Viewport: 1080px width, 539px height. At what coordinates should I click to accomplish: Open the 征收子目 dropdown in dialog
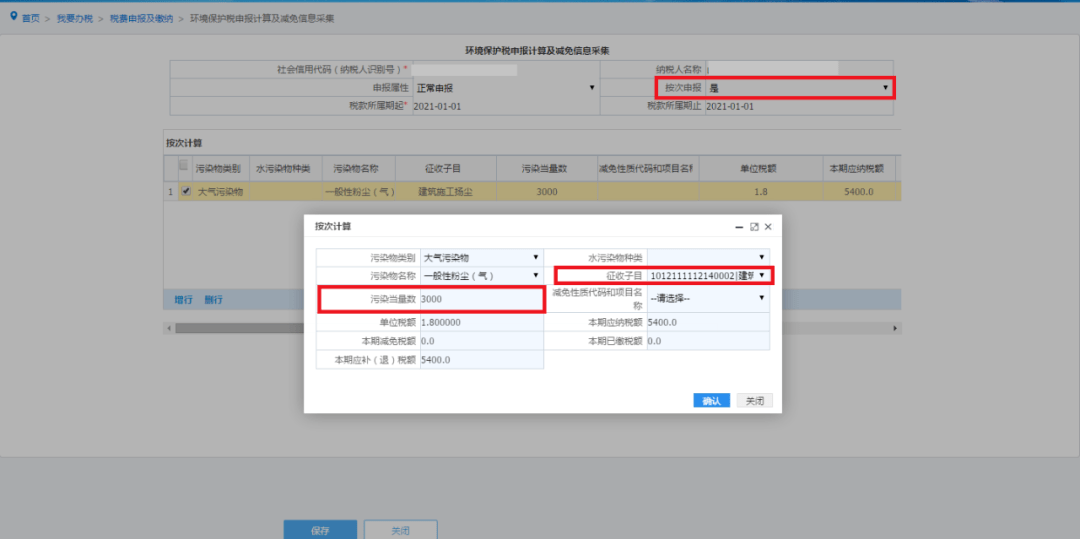(707, 275)
